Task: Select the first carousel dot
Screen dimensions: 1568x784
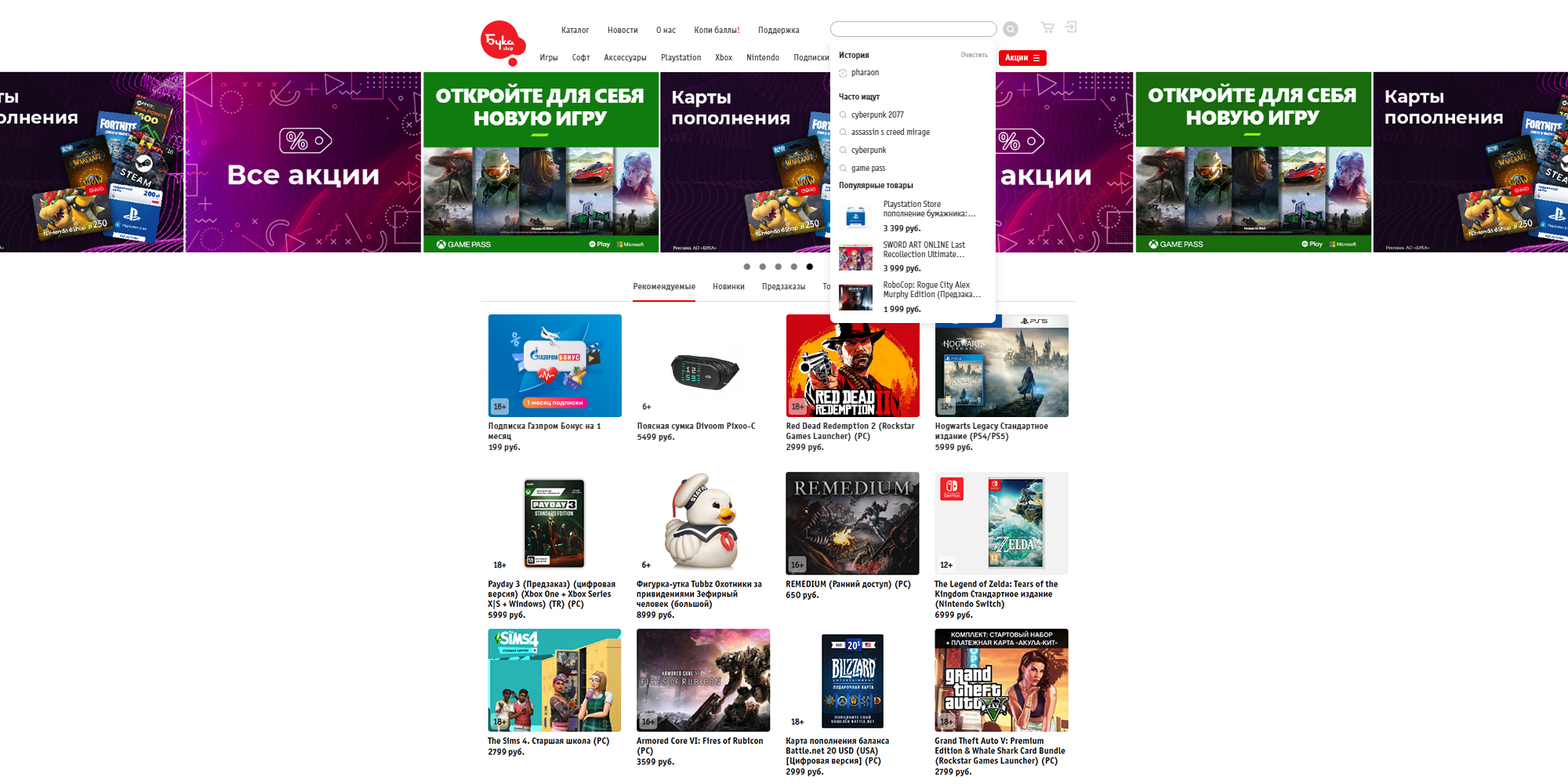Action: 746,267
